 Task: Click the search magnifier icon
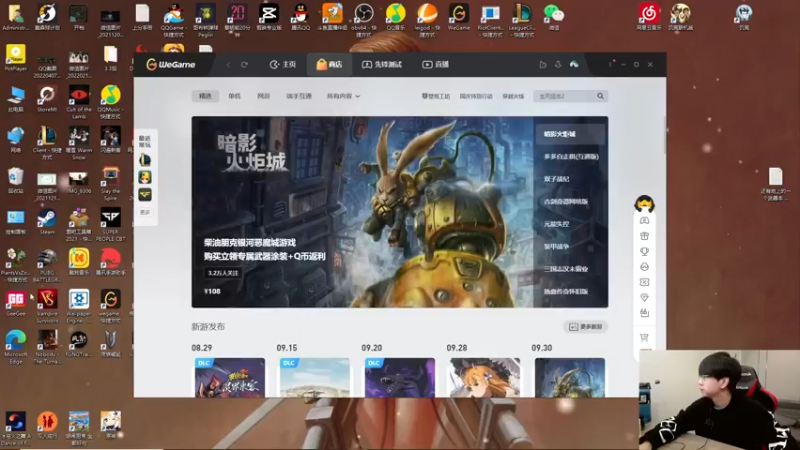[601, 96]
